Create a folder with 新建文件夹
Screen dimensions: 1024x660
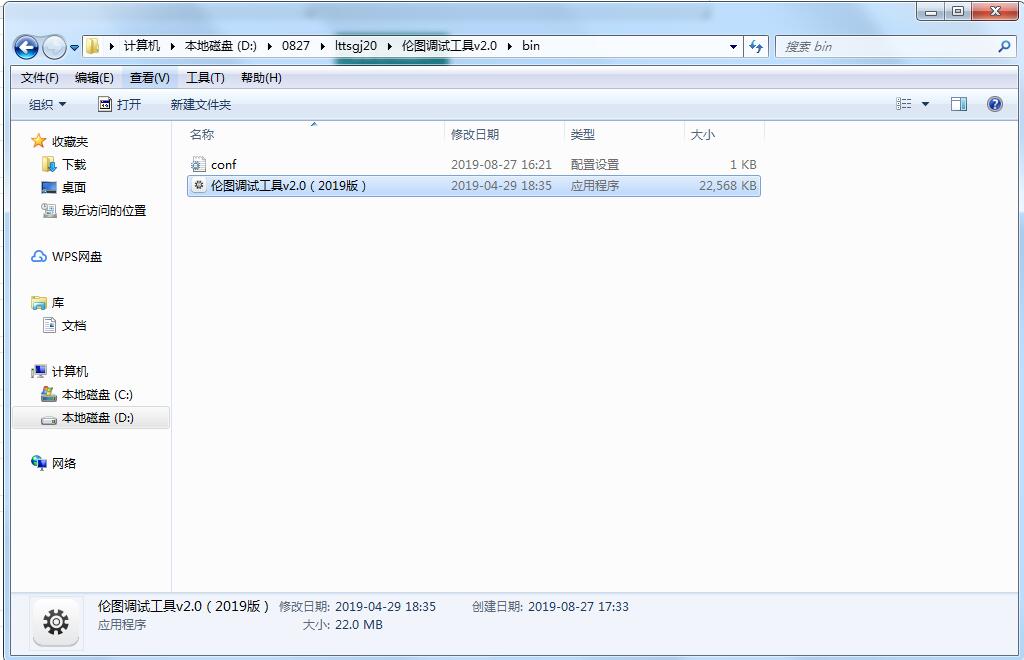[200, 104]
